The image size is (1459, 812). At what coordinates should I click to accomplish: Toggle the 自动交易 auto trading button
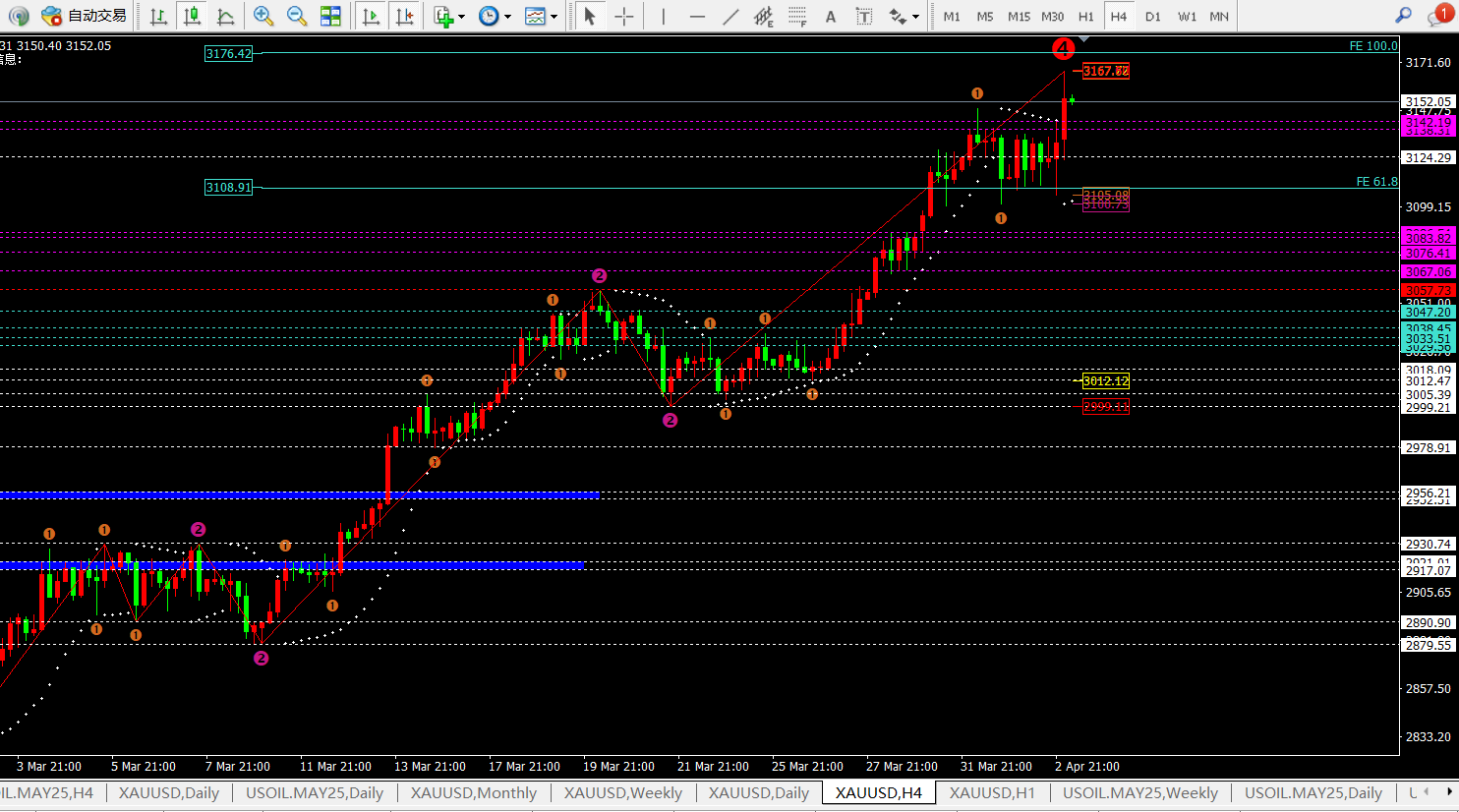[85, 16]
